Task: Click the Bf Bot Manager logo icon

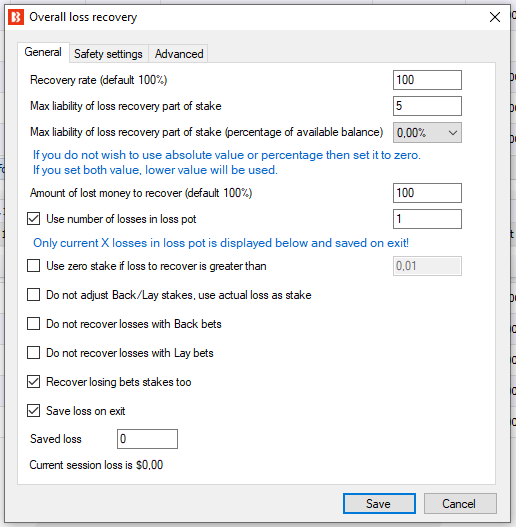Action: (16, 17)
